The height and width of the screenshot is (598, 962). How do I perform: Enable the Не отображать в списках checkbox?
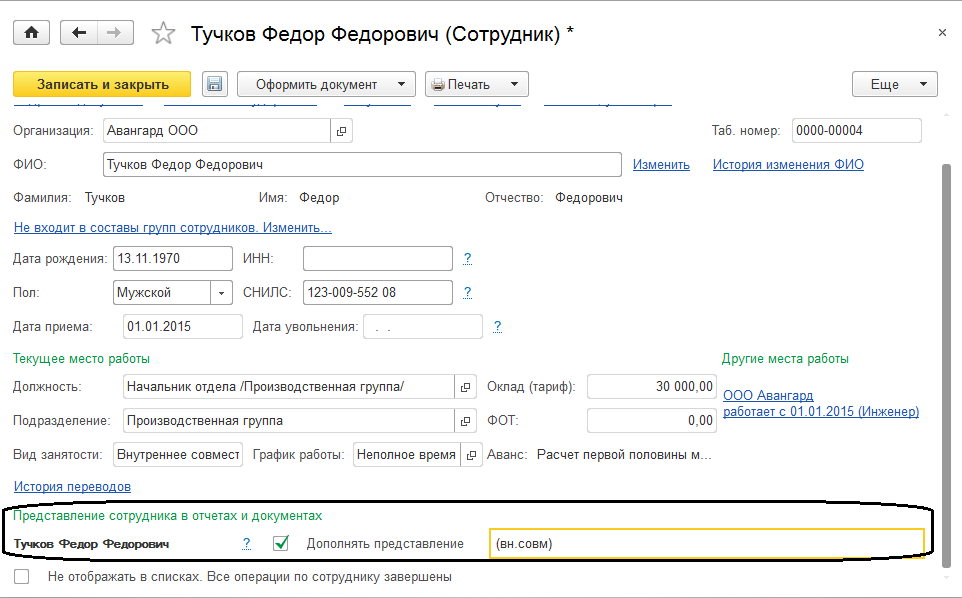[x=22, y=577]
